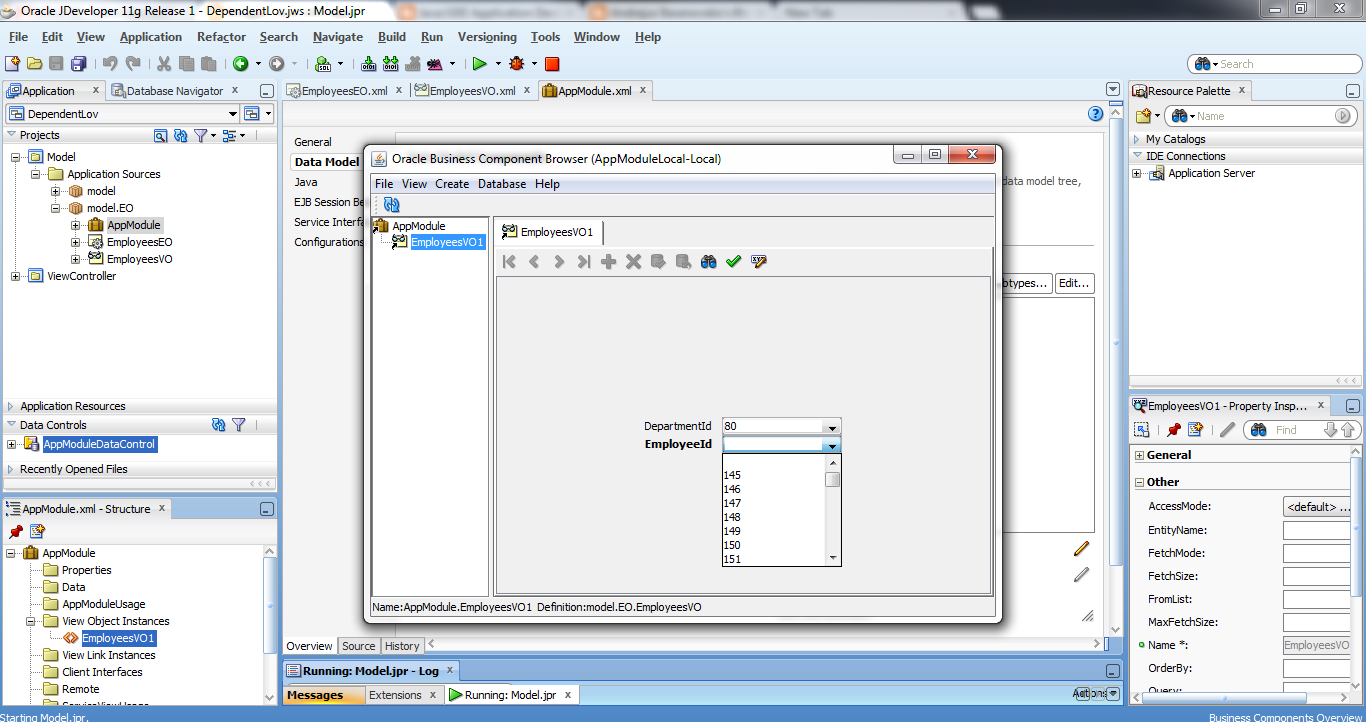Expand the General section in Property Inspector
The height and width of the screenshot is (722, 1366).
(x=1140, y=455)
